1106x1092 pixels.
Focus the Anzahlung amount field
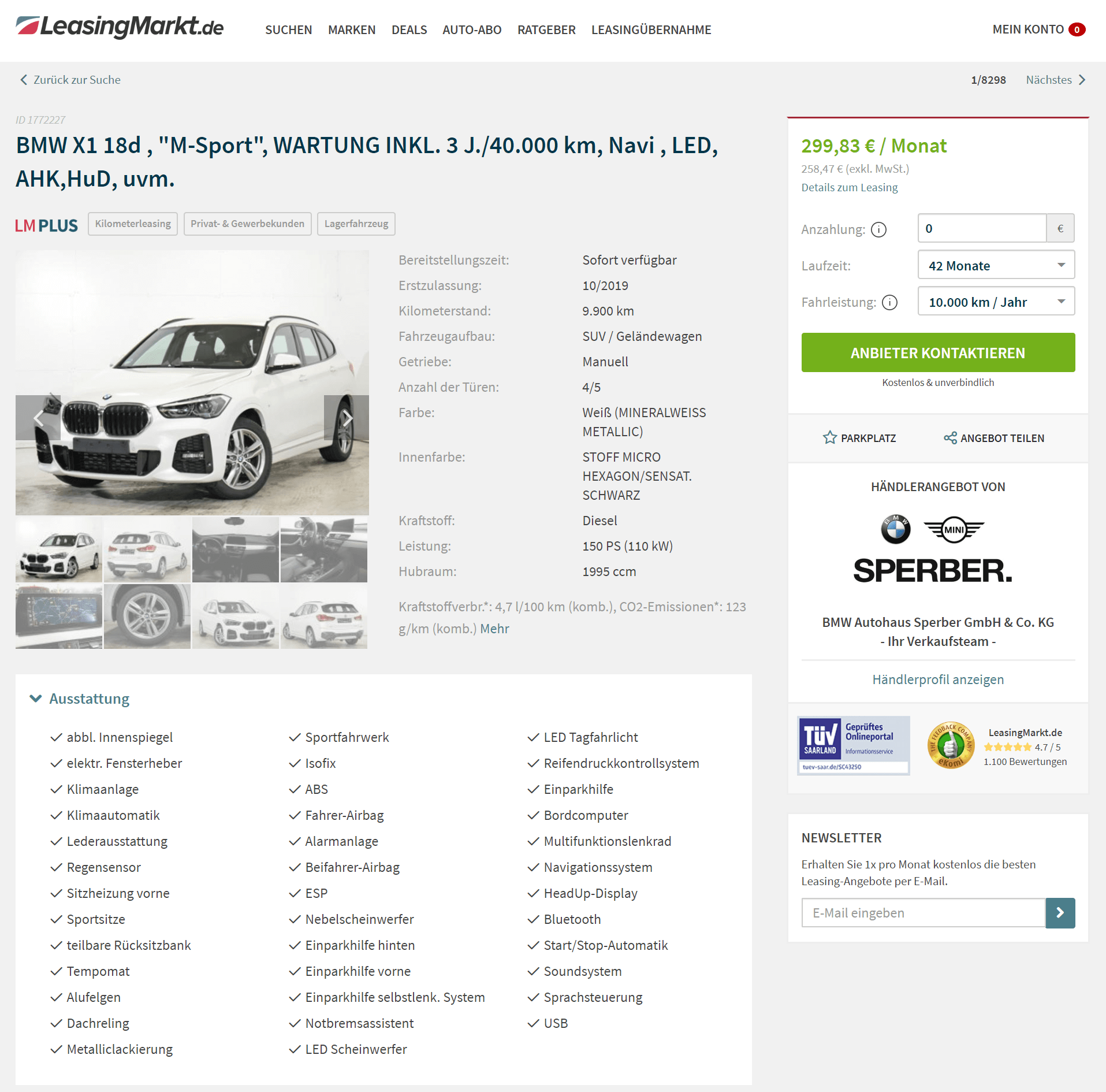click(982, 228)
